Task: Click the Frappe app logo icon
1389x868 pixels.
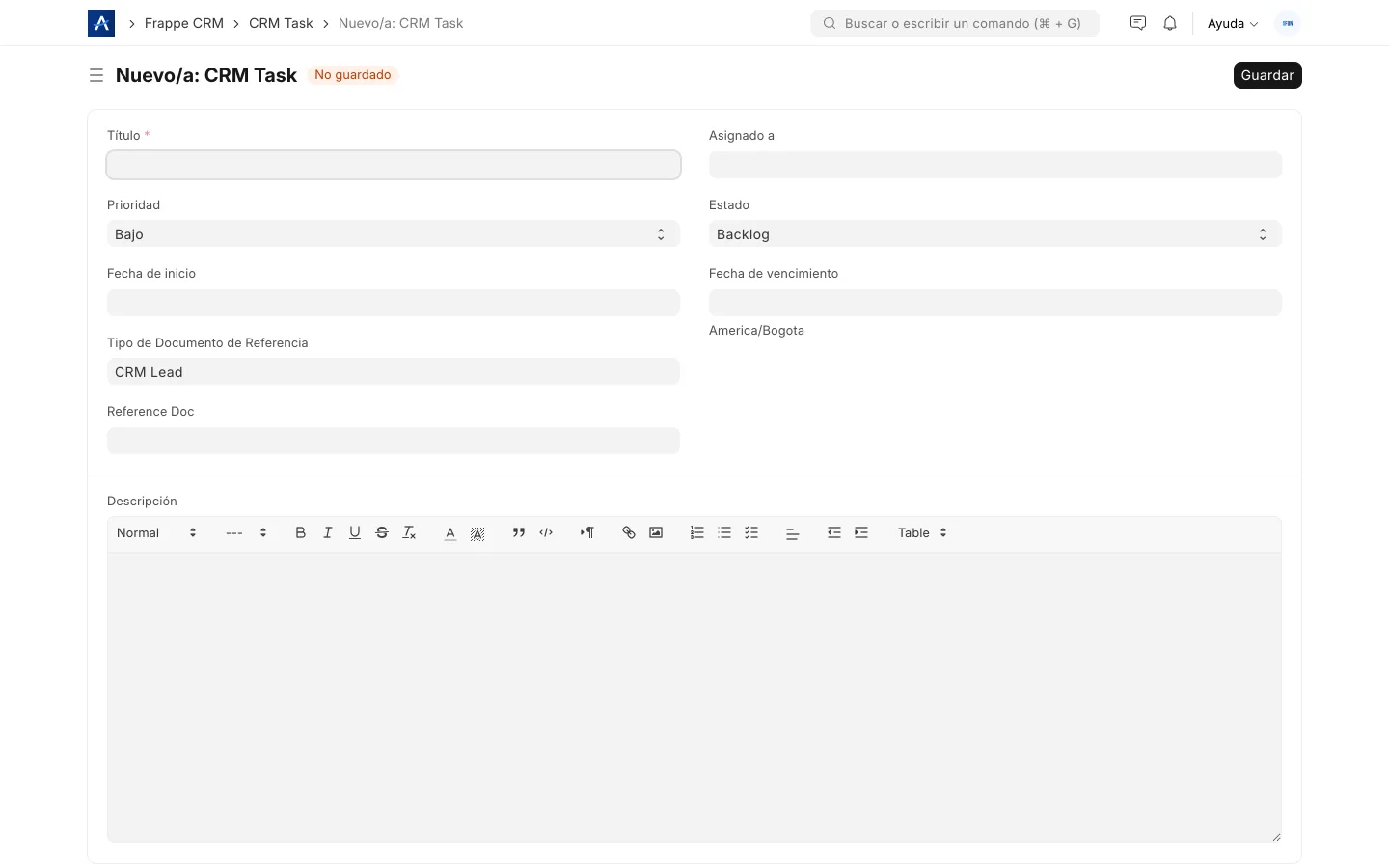Action: [x=101, y=23]
